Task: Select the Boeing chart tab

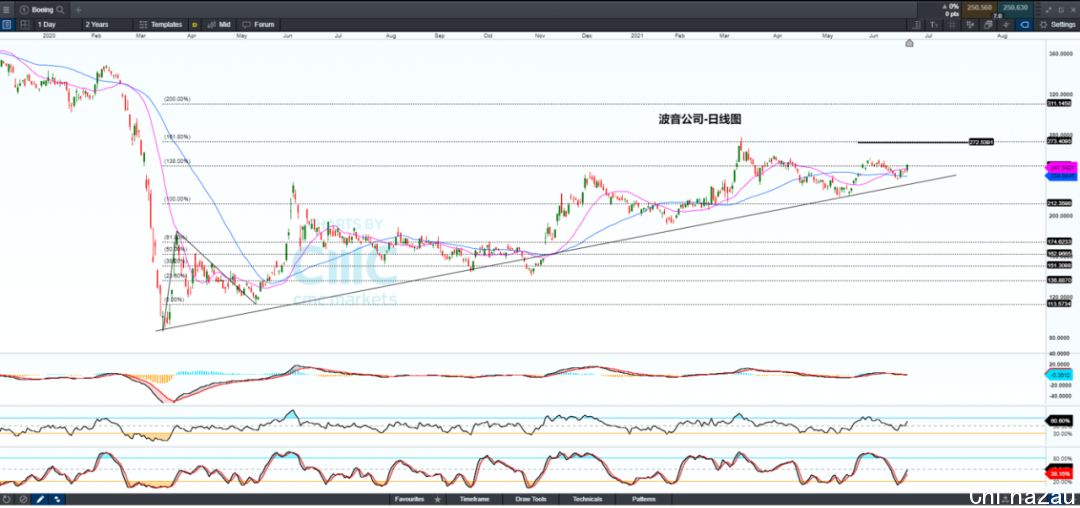Action: point(41,10)
